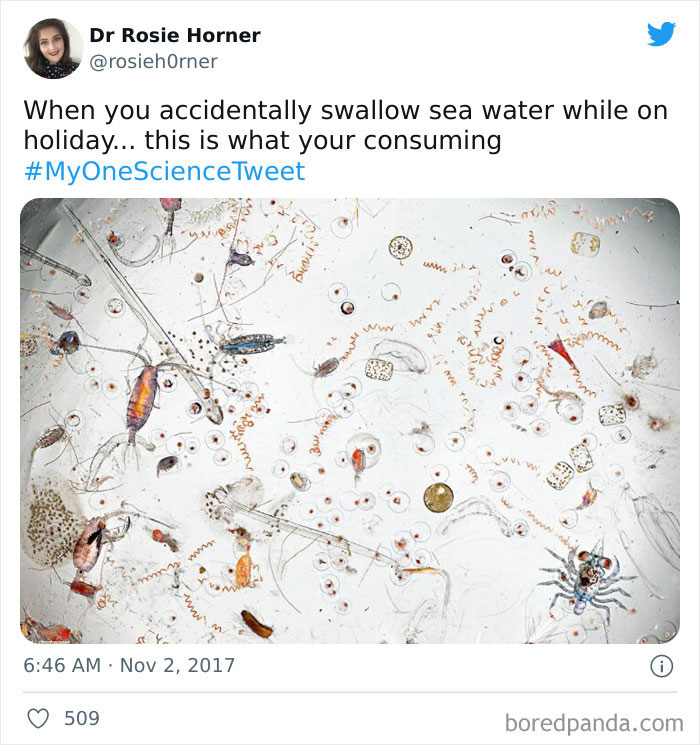
Task: Follow the #MyOneScienceTweet hashtag
Action: (x=164, y=171)
